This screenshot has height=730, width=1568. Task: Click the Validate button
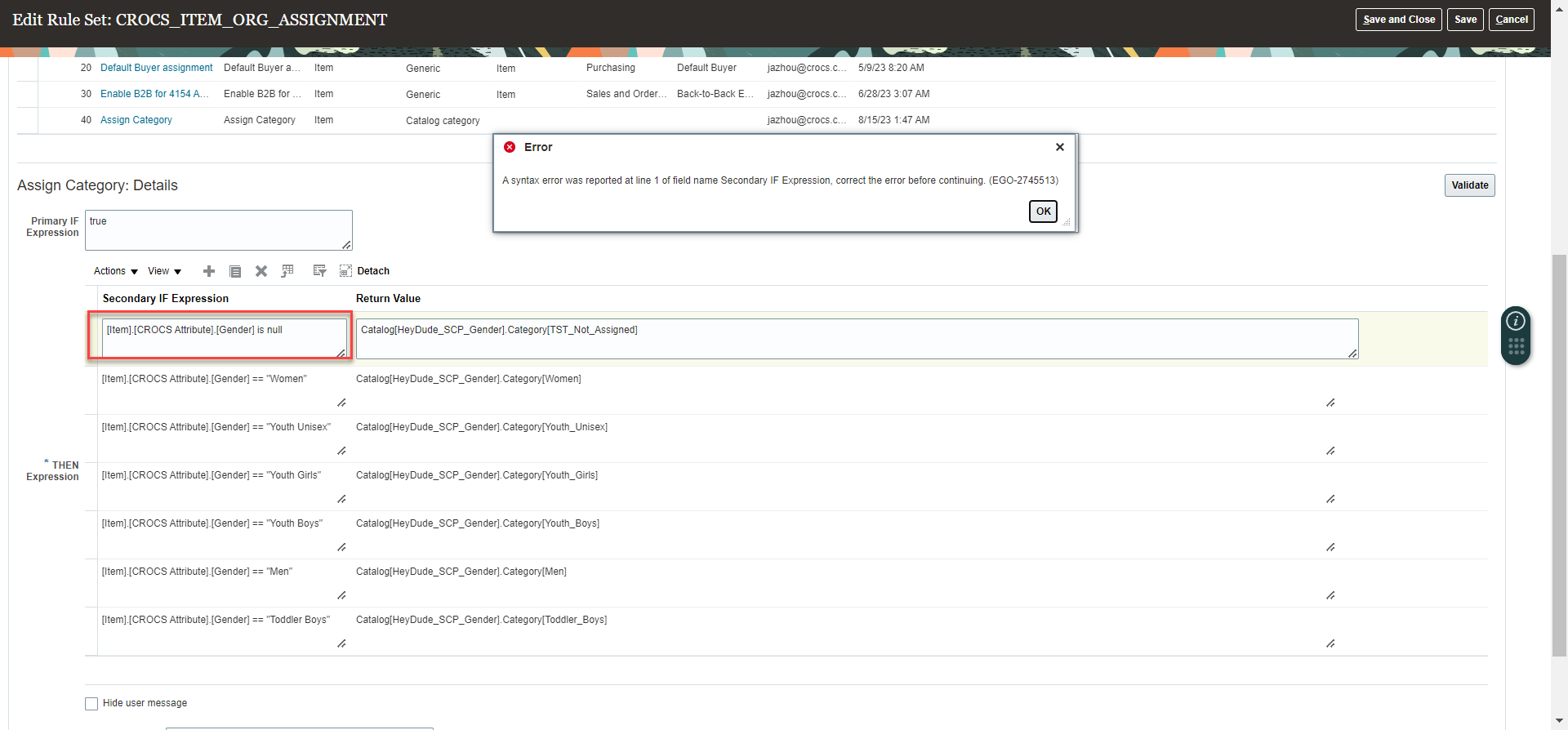pyautogui.click(x=1470, y=185)
